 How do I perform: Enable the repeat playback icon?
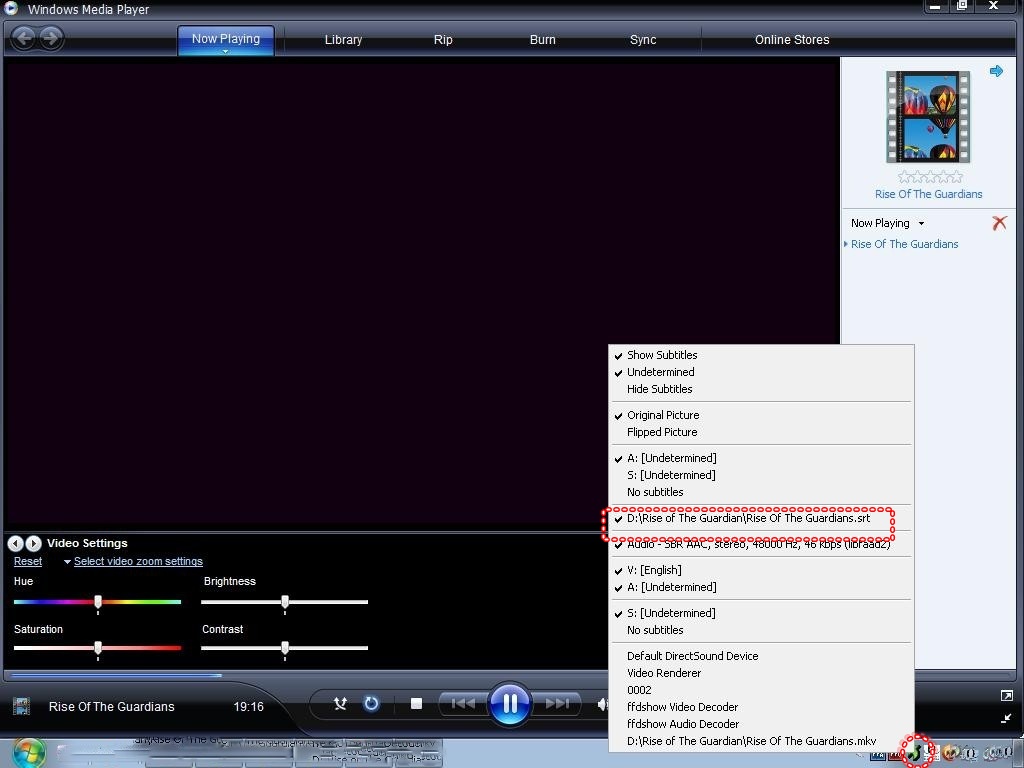point(371,703)
